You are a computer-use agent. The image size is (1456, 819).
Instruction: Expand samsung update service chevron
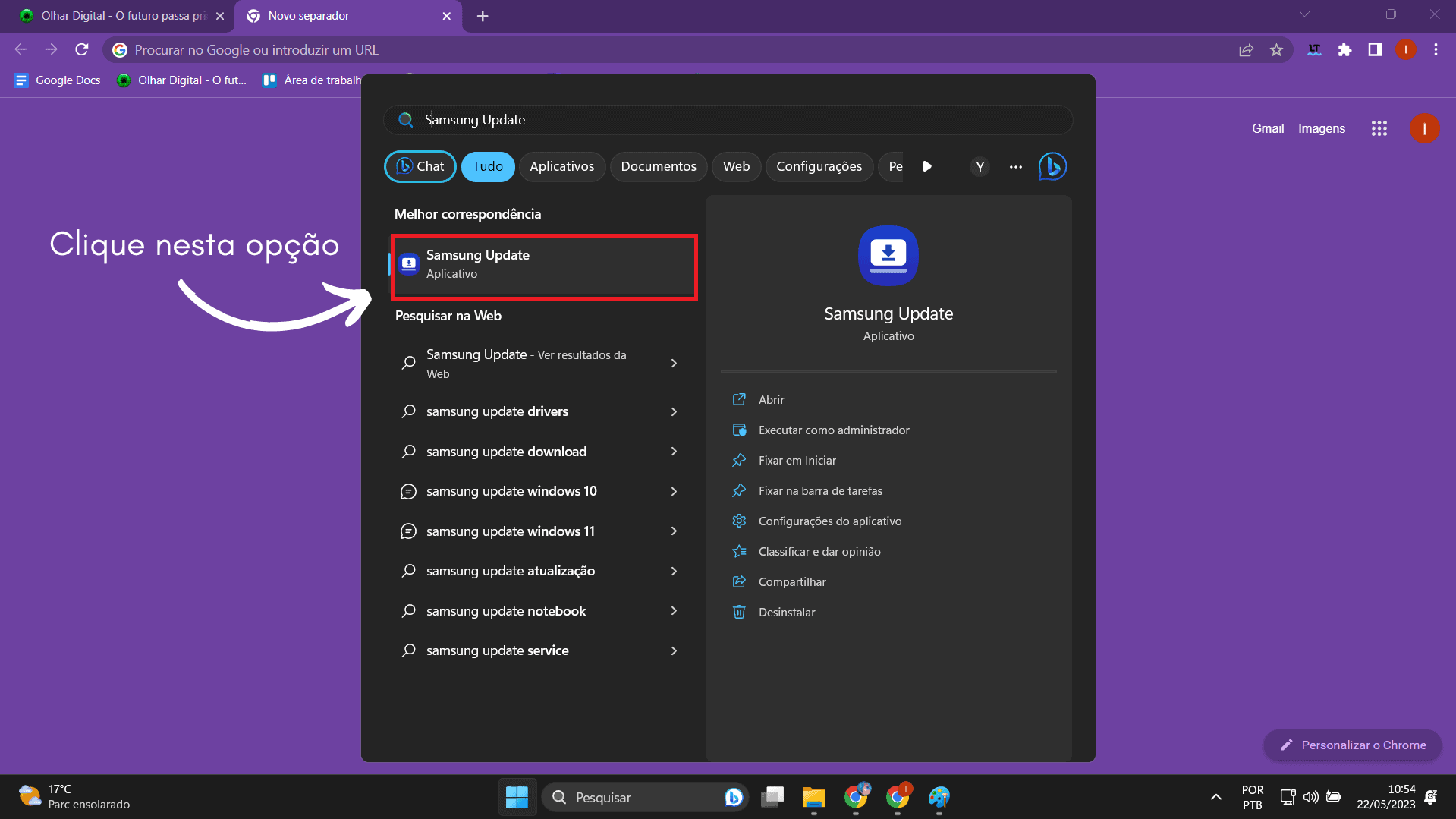click(674, 650)
